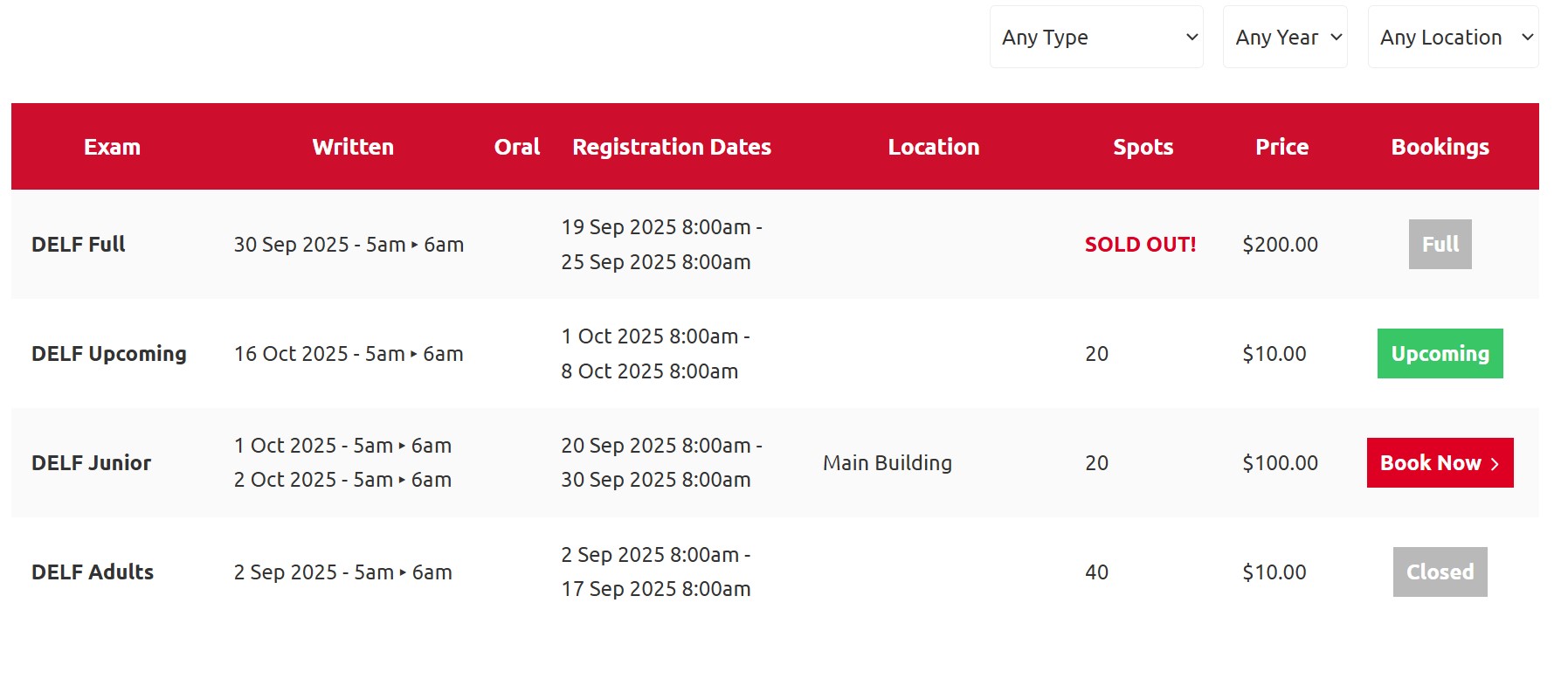Click the Bookings column header
This screenshot has height=693, width=1568.
pyautogui.click(x=1440, y=147)
